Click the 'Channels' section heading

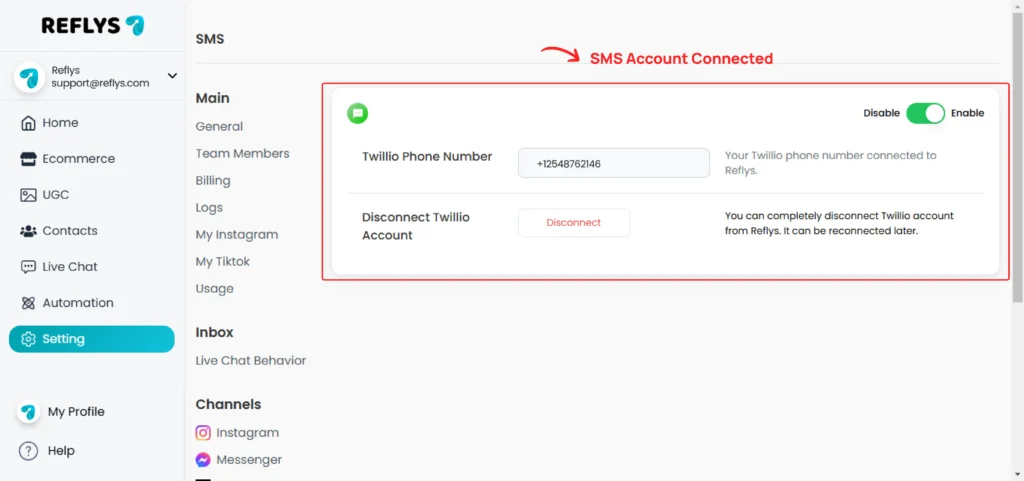(228, 405)
